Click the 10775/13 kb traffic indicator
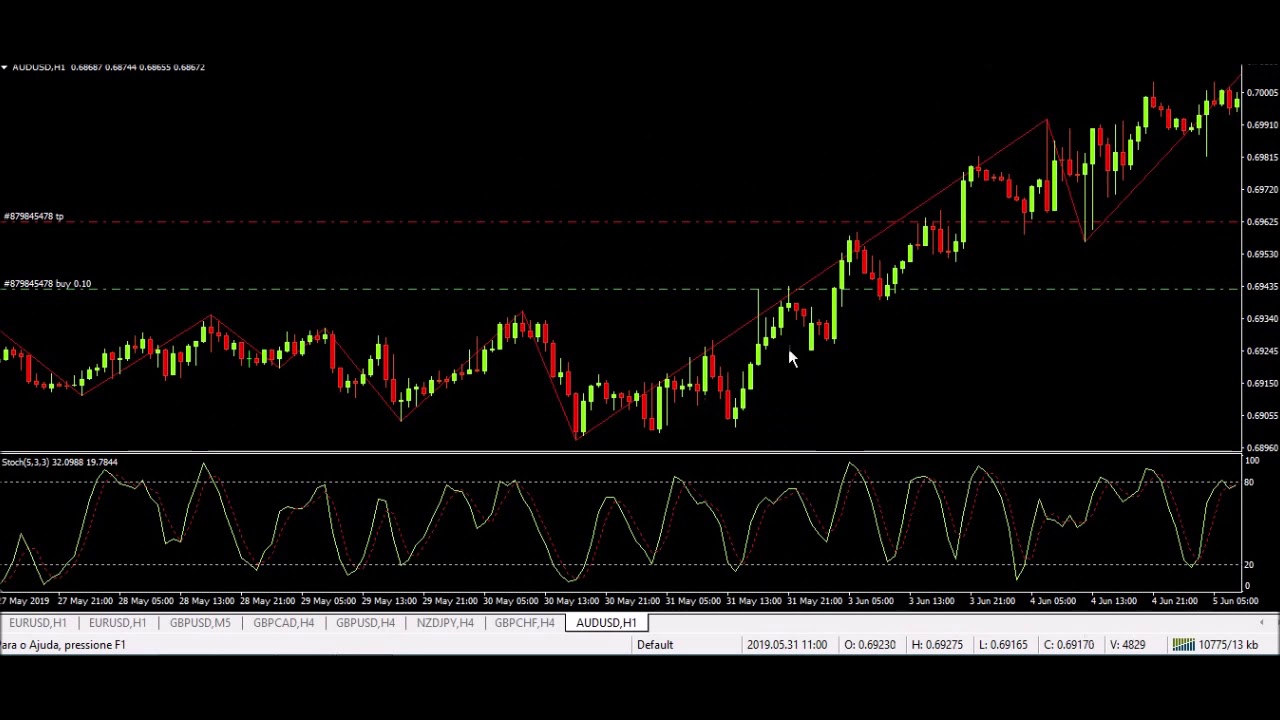1280x720 pixels. [x=1229, y=645]
